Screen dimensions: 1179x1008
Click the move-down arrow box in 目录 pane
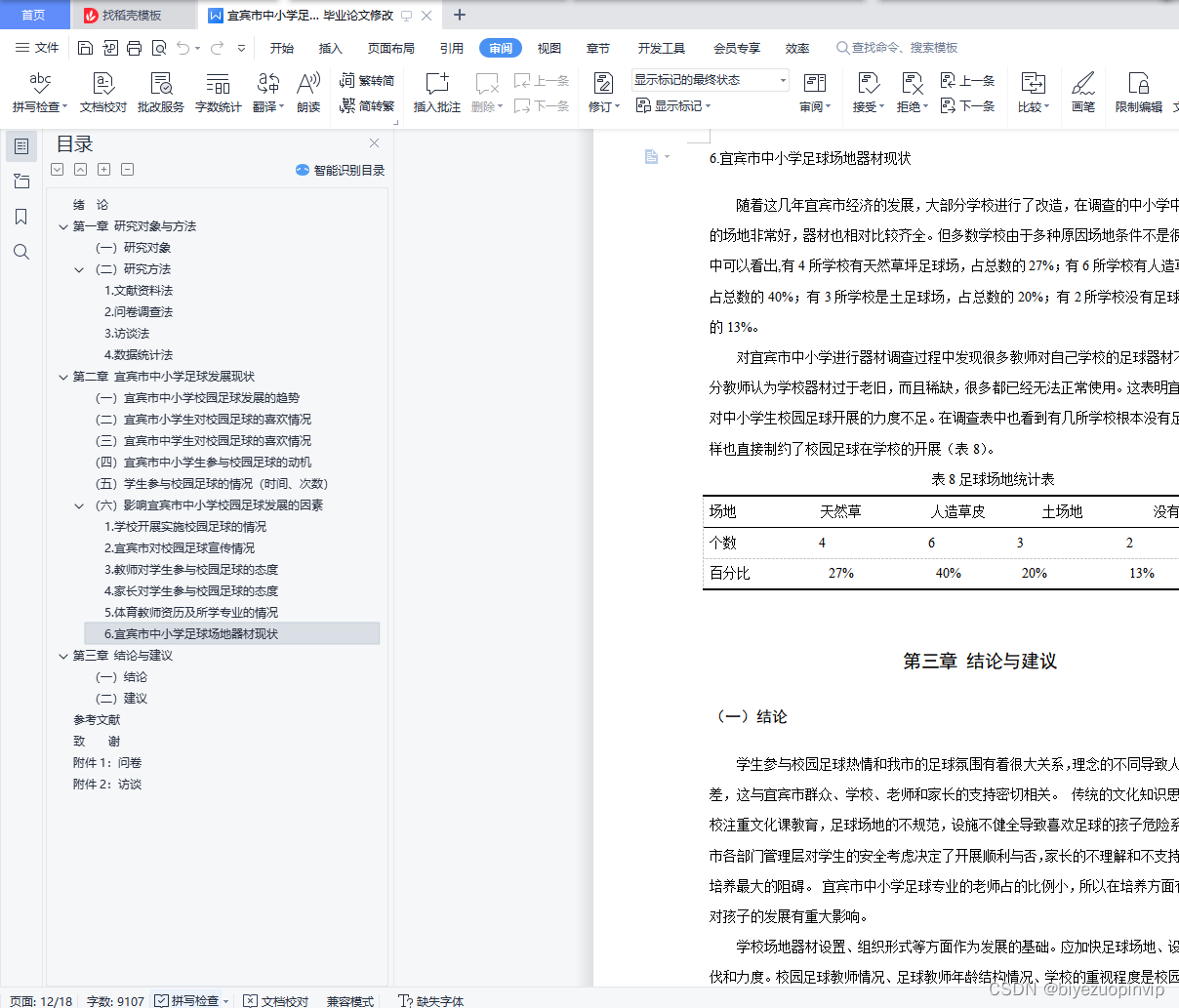point(57,170)
